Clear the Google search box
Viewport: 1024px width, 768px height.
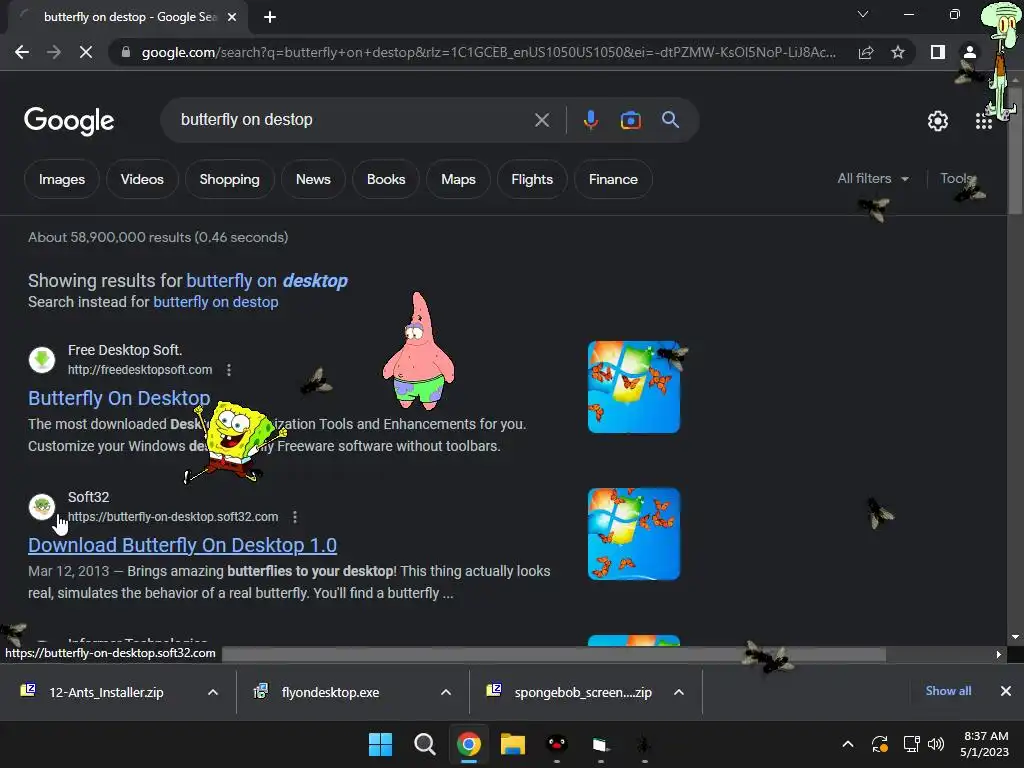[541, 120]
